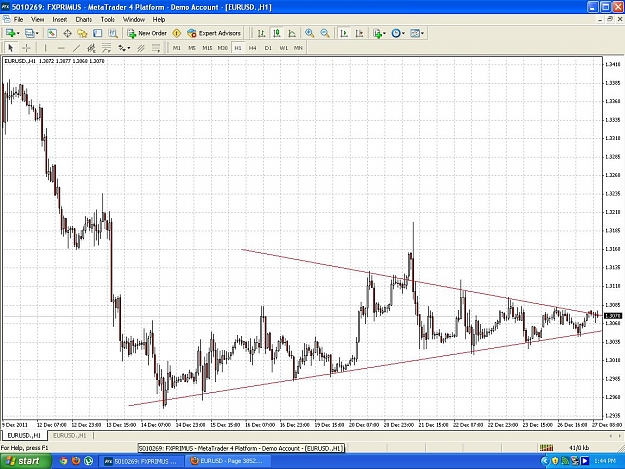
Task: Launch Chrome from the quick launch bar
Action: point(63,461)
